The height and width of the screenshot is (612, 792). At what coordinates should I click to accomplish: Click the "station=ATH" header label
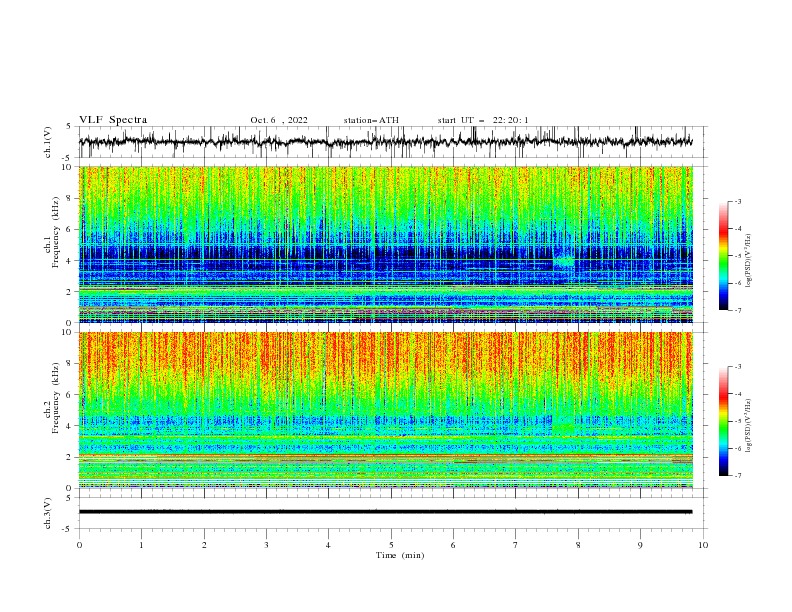click(x=371, y=120)
